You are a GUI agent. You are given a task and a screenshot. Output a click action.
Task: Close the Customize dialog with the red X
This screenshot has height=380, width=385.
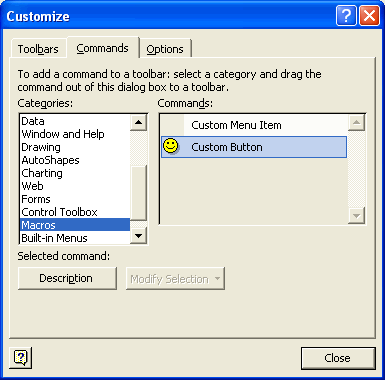click(369, 15)
